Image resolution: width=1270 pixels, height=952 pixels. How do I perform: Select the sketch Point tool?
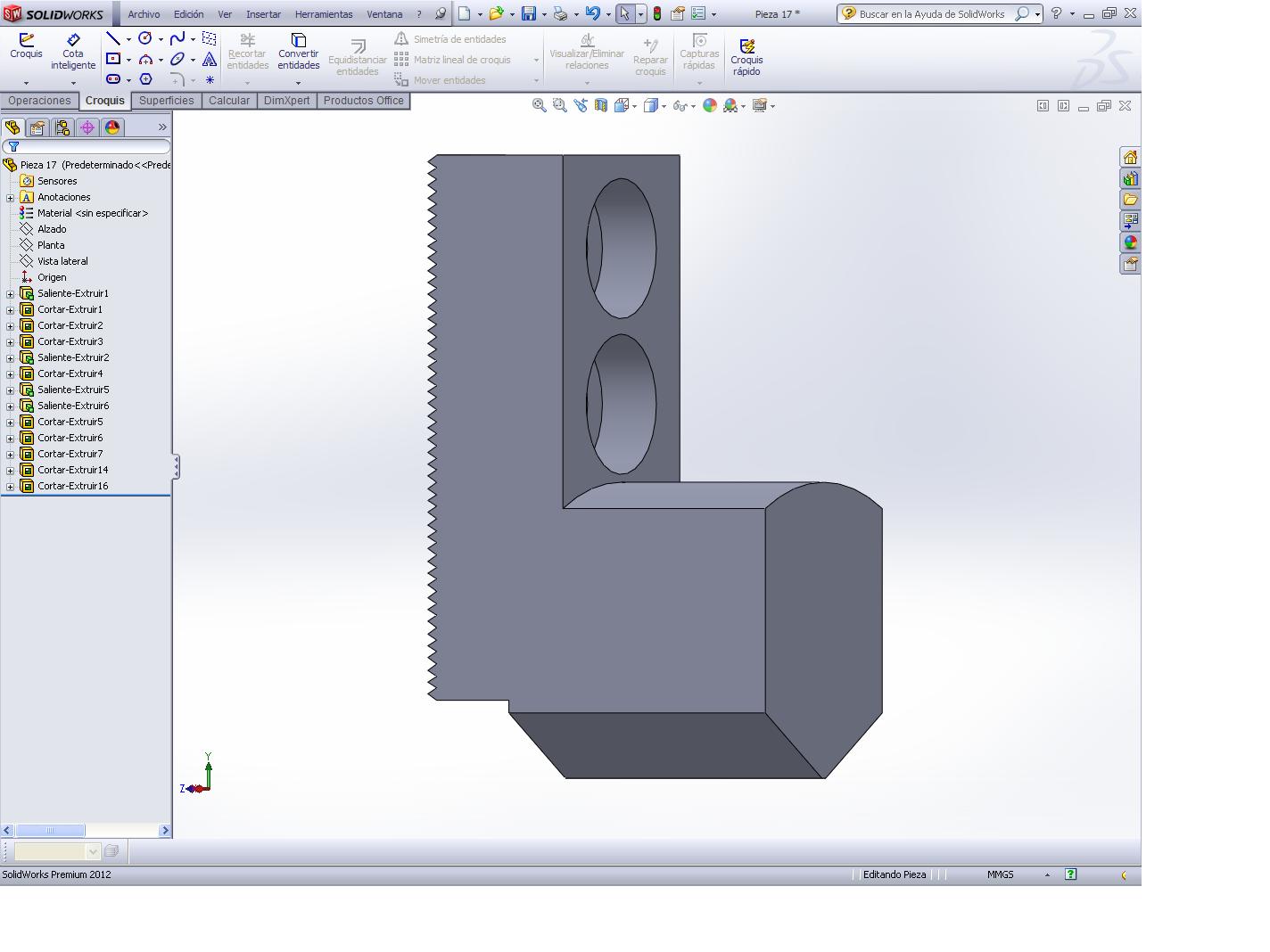pos(210,79)
